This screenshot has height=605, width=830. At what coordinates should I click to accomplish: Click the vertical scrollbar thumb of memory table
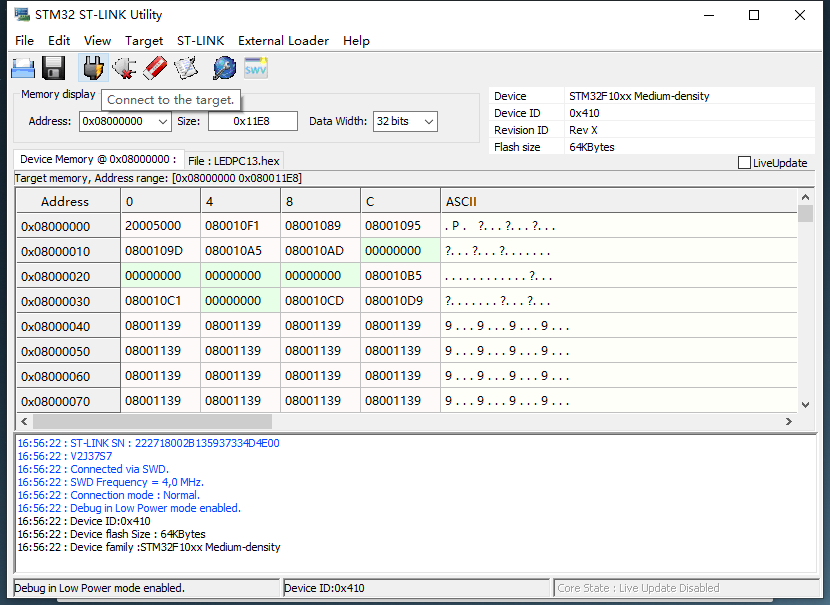(805, 213)
